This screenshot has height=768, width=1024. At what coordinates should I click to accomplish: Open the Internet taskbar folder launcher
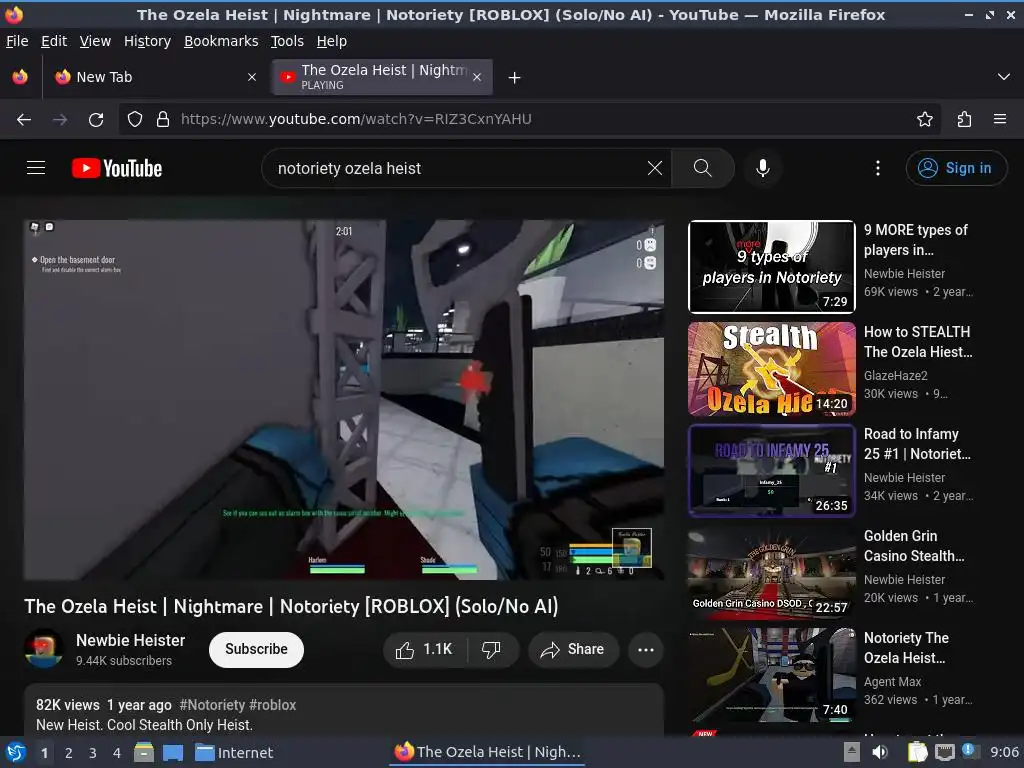234,752
